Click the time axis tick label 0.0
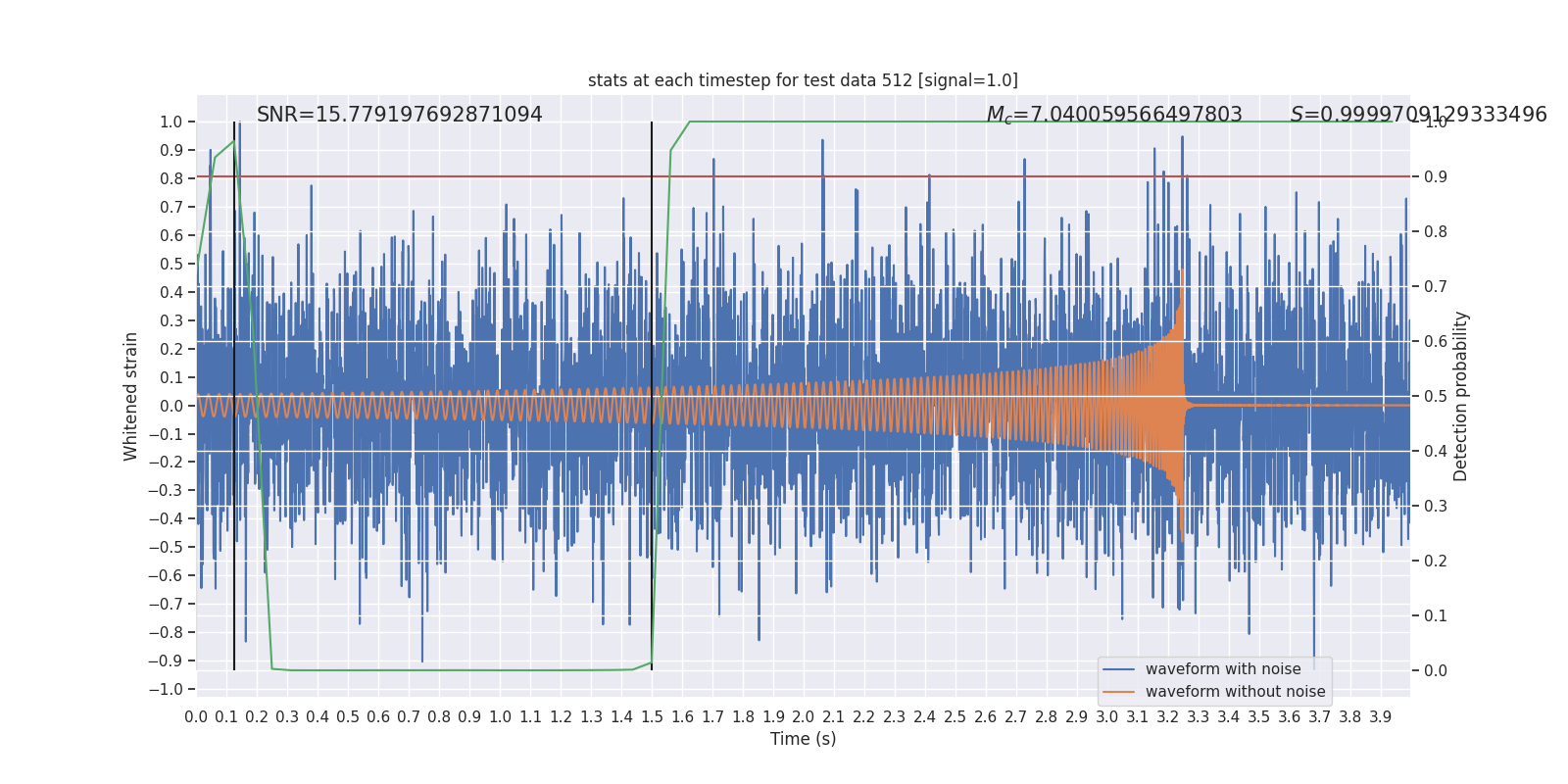This screenshot has width=1568, height=784. (x=196, y=717)
